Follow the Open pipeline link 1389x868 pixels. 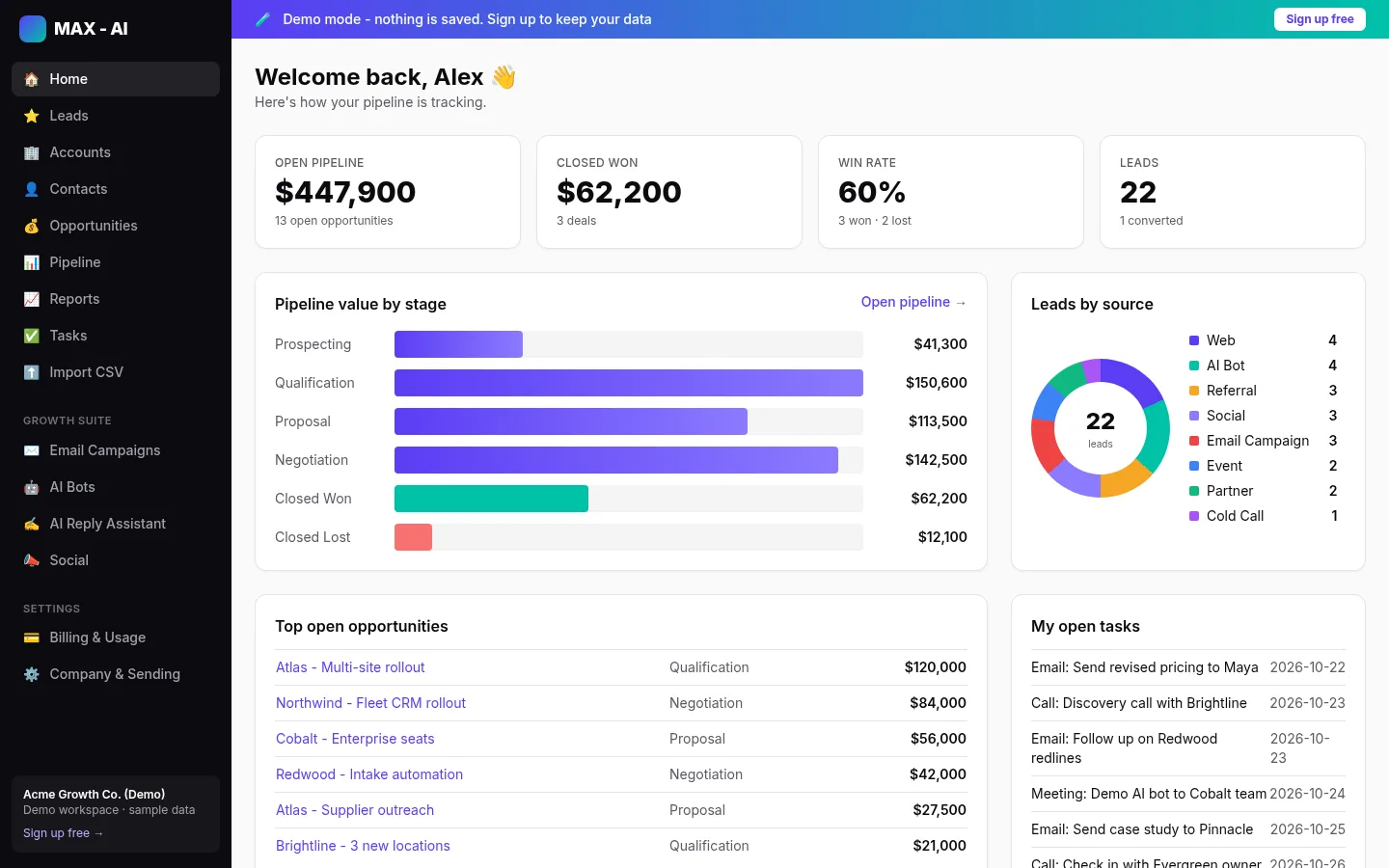913,302
